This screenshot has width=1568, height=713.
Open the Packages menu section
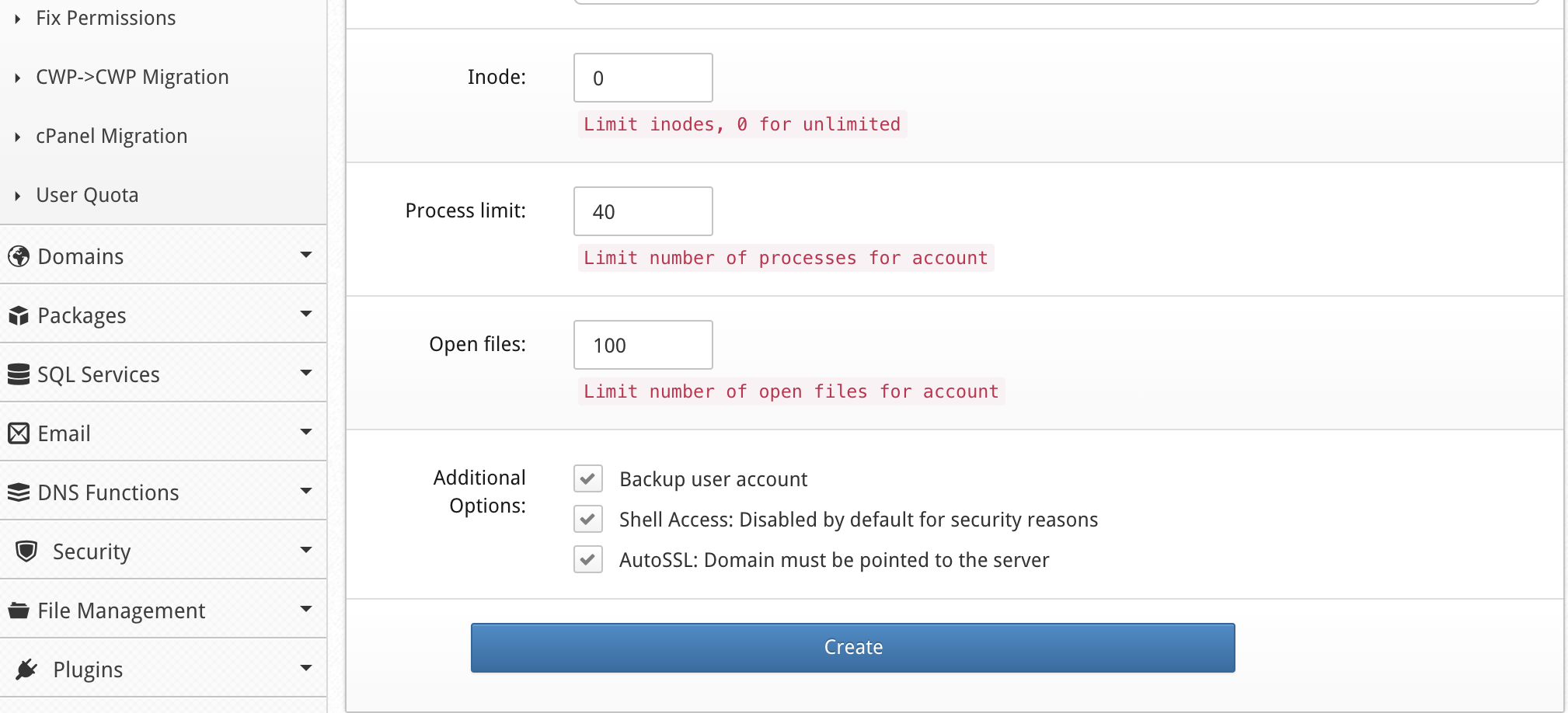(163, 315)
